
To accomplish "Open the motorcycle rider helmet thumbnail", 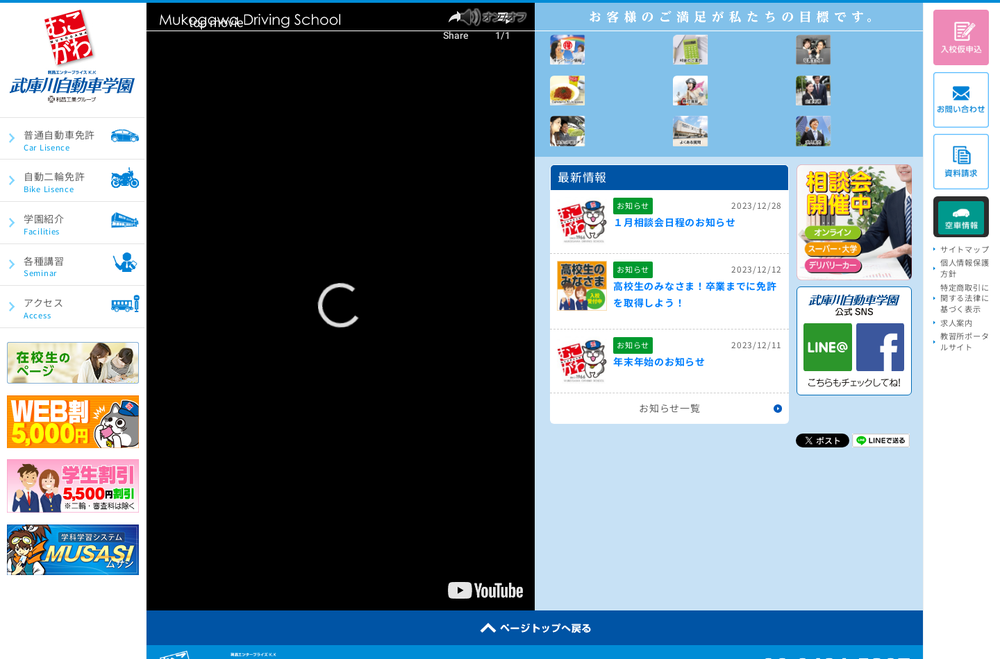I will (x=690, y=91).
